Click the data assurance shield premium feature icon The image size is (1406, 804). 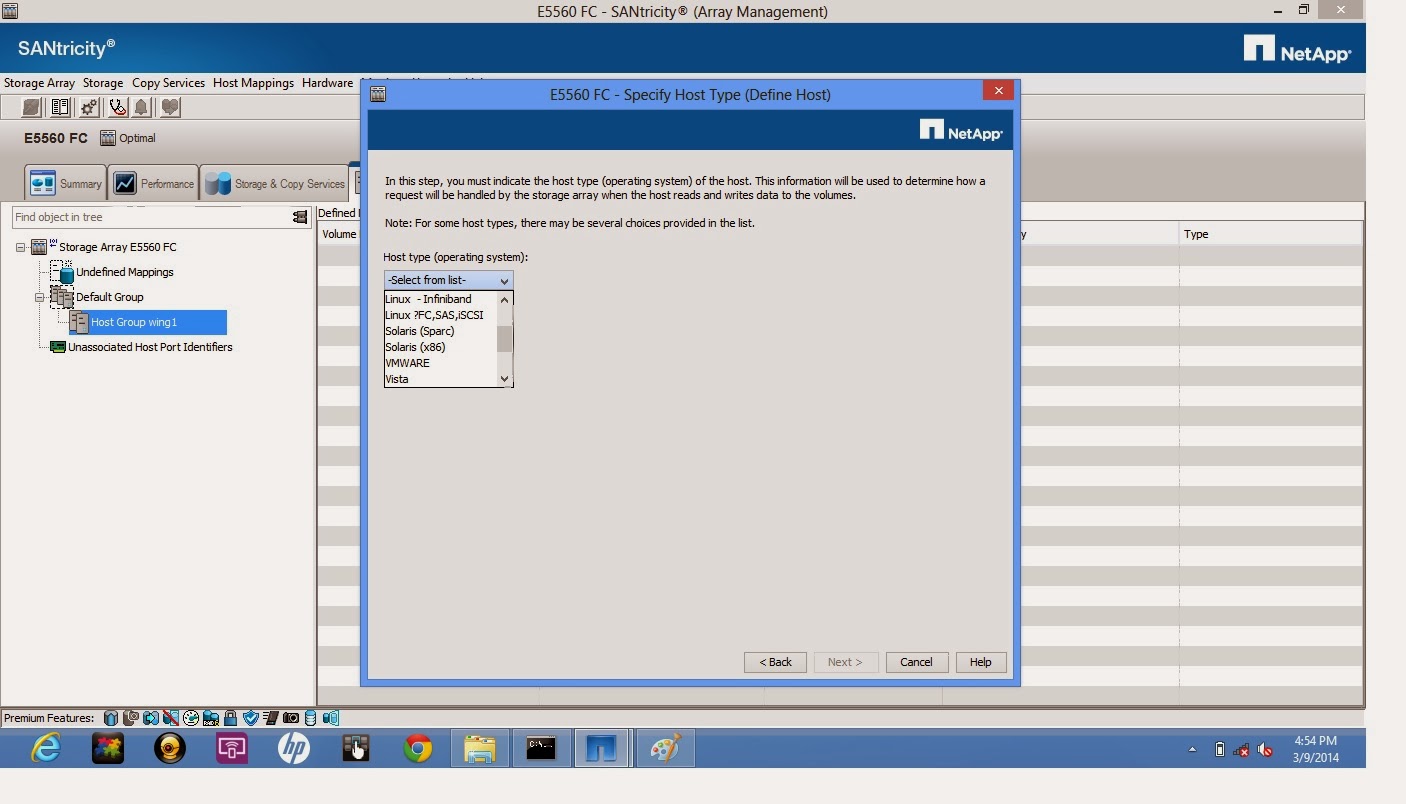(251, 717)
